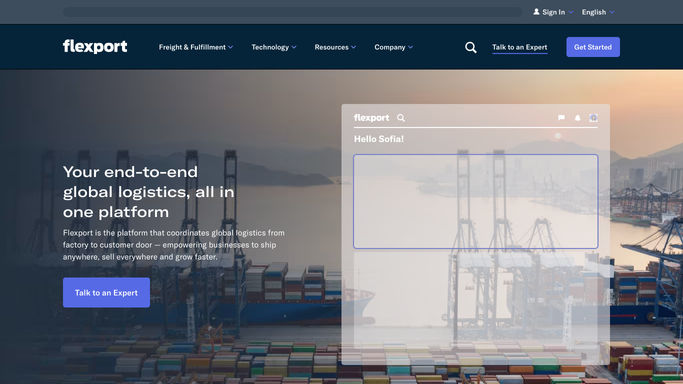Click the search icon in dashboard preview
The height and width of the screenshot is (384, 683).
pyautogui.click(x=401, y=118)
